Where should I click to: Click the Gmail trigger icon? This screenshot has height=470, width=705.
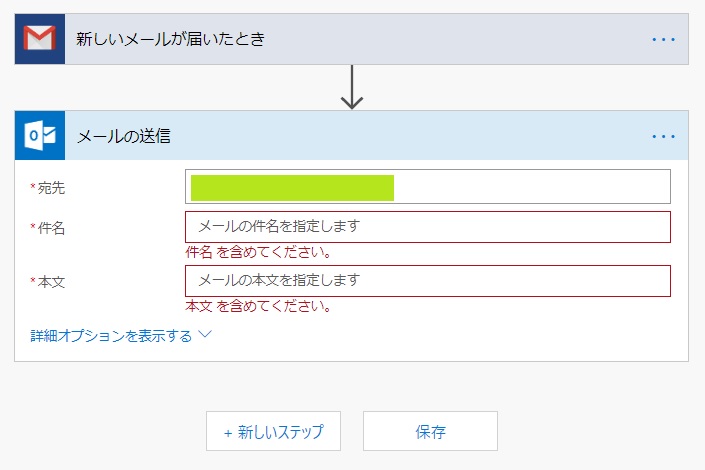coord(40,39)
